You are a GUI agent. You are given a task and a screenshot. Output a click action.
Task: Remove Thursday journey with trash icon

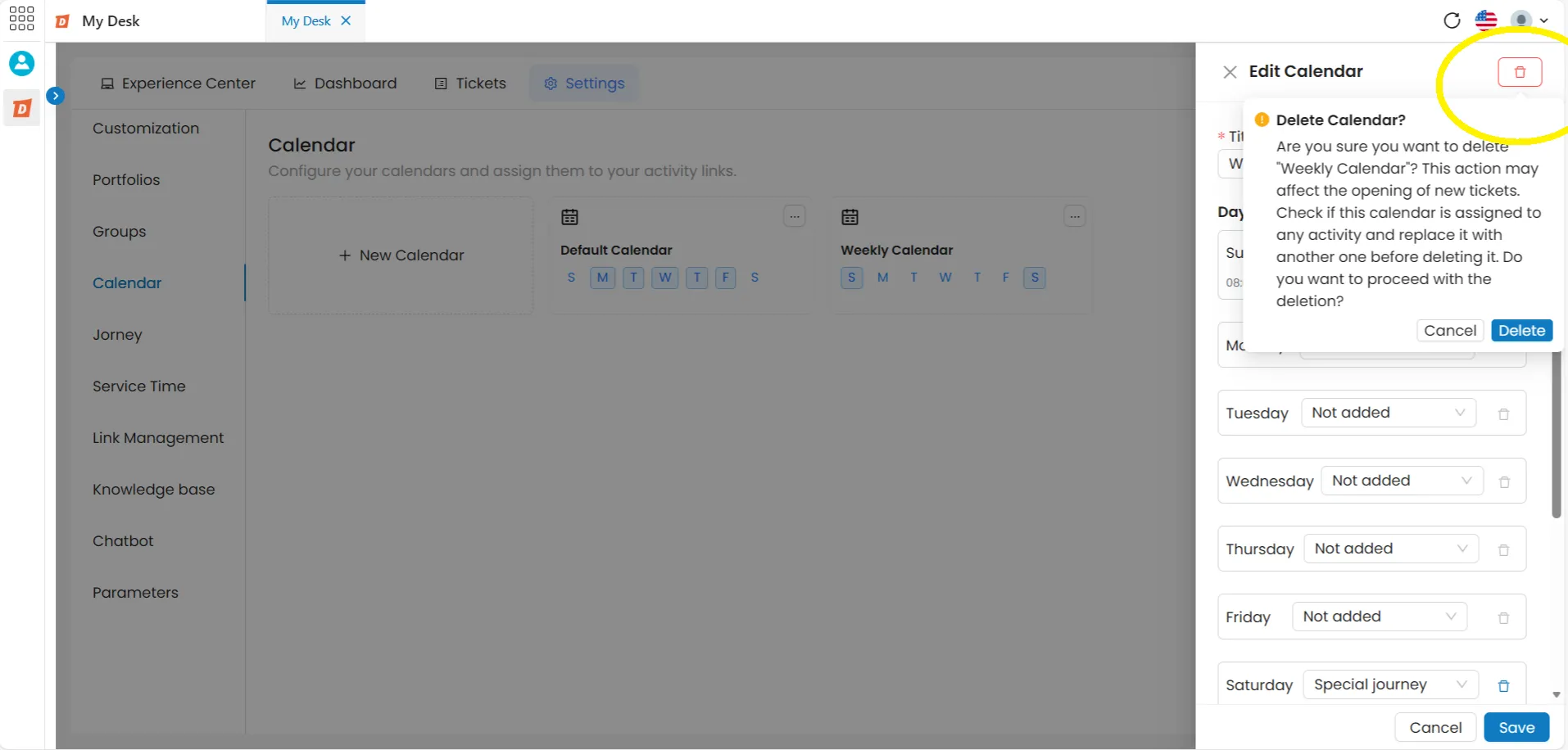click(x=1503, y=550)
